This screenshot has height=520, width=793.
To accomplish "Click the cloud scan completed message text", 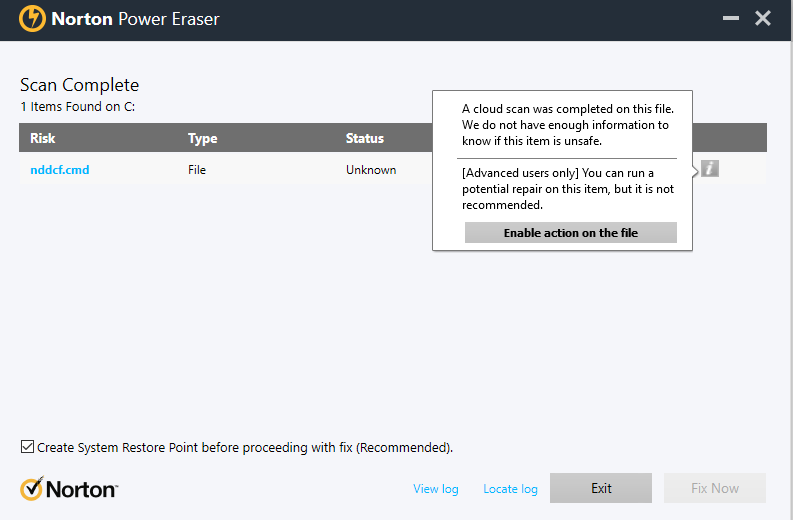I will click(567, 125).
